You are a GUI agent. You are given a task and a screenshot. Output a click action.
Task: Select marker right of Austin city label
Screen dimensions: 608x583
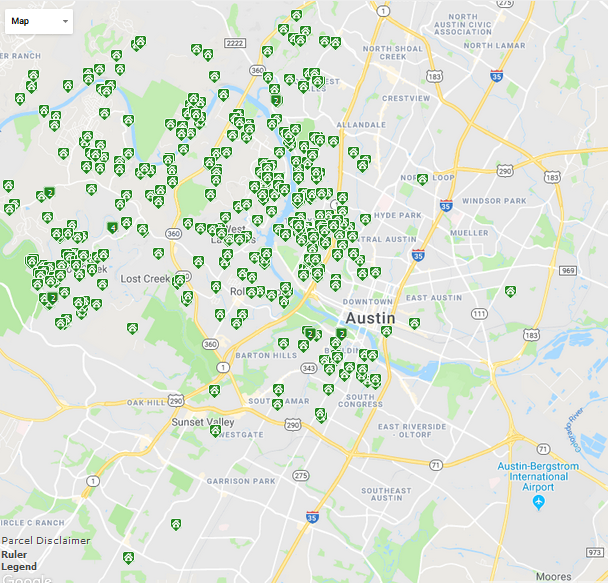pyautogui.click(x=414, y=322)
